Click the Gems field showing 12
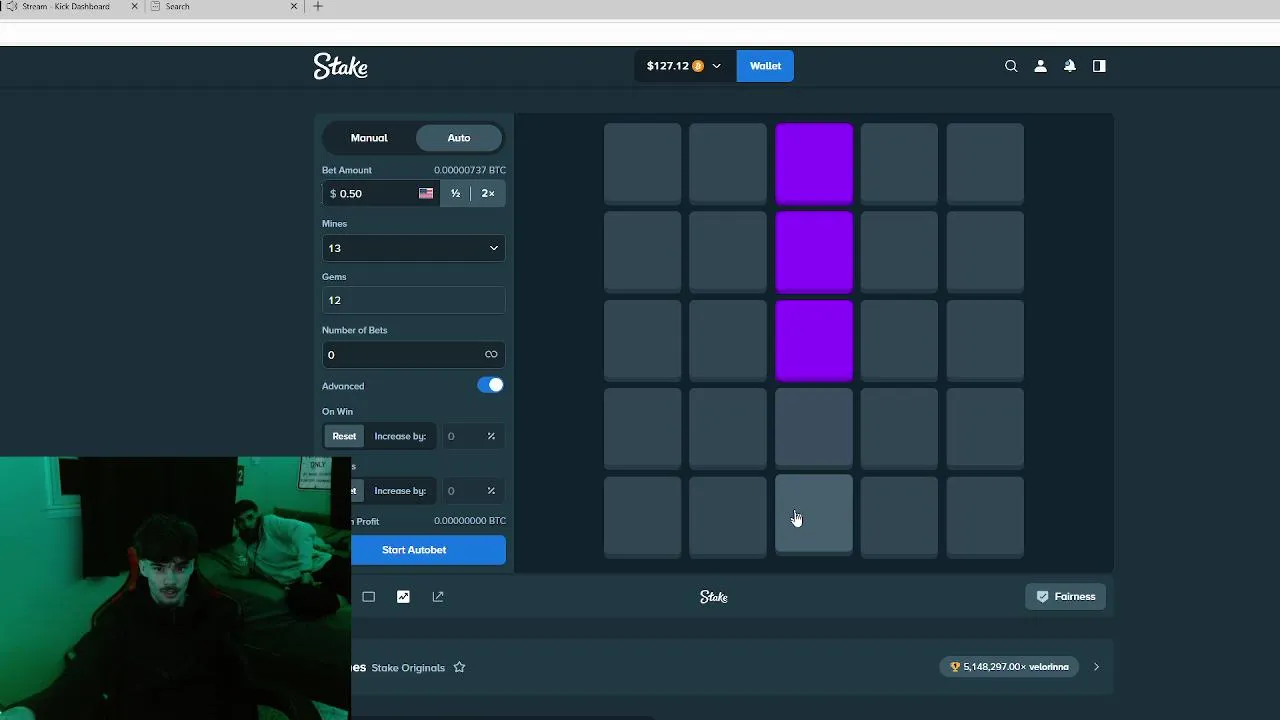This screenshot has height=720, width=1280. 413,300
